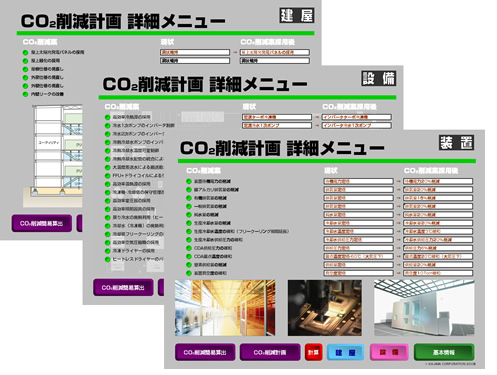The height and width of the screenshot is (375, 497).
Task: Click 採用後 field in 窒素供給量の削減 row
Action: click(438, 265)
